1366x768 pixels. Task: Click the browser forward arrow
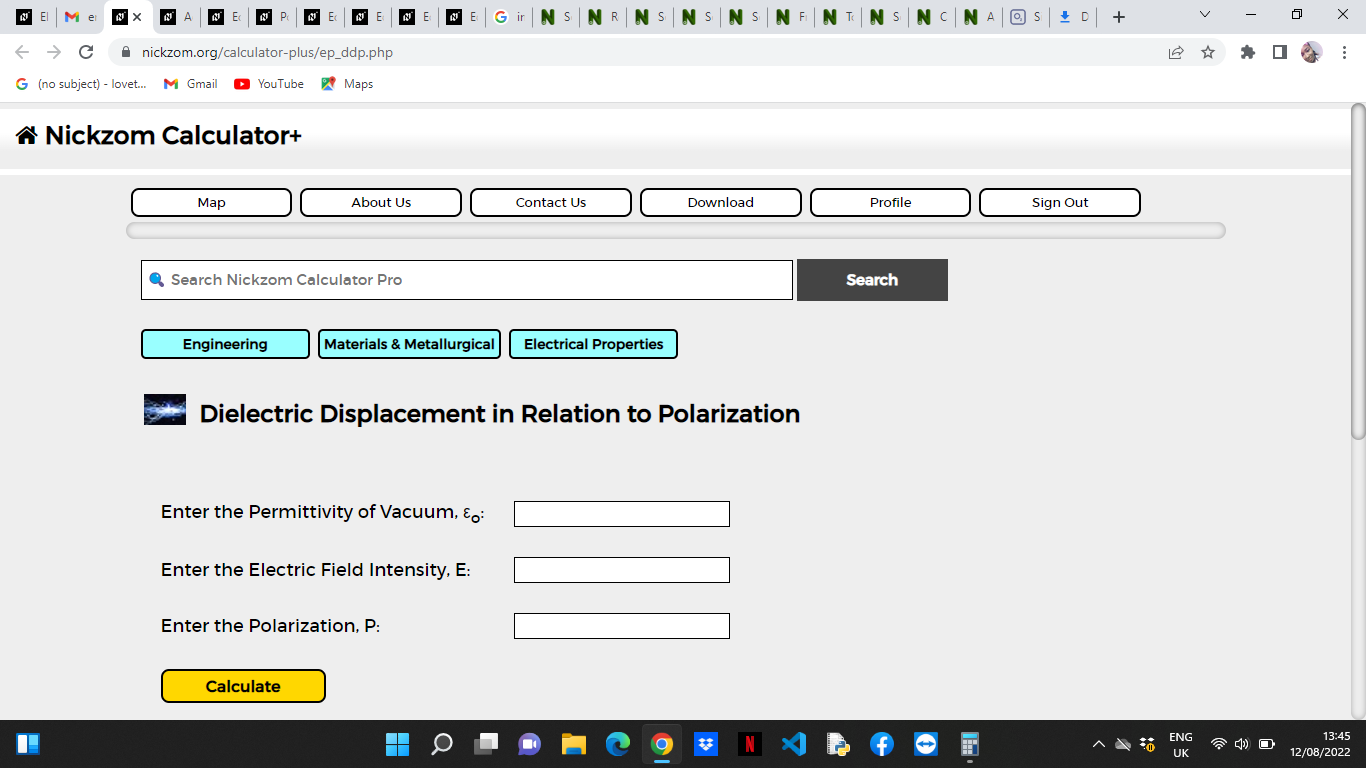point(54,52)
